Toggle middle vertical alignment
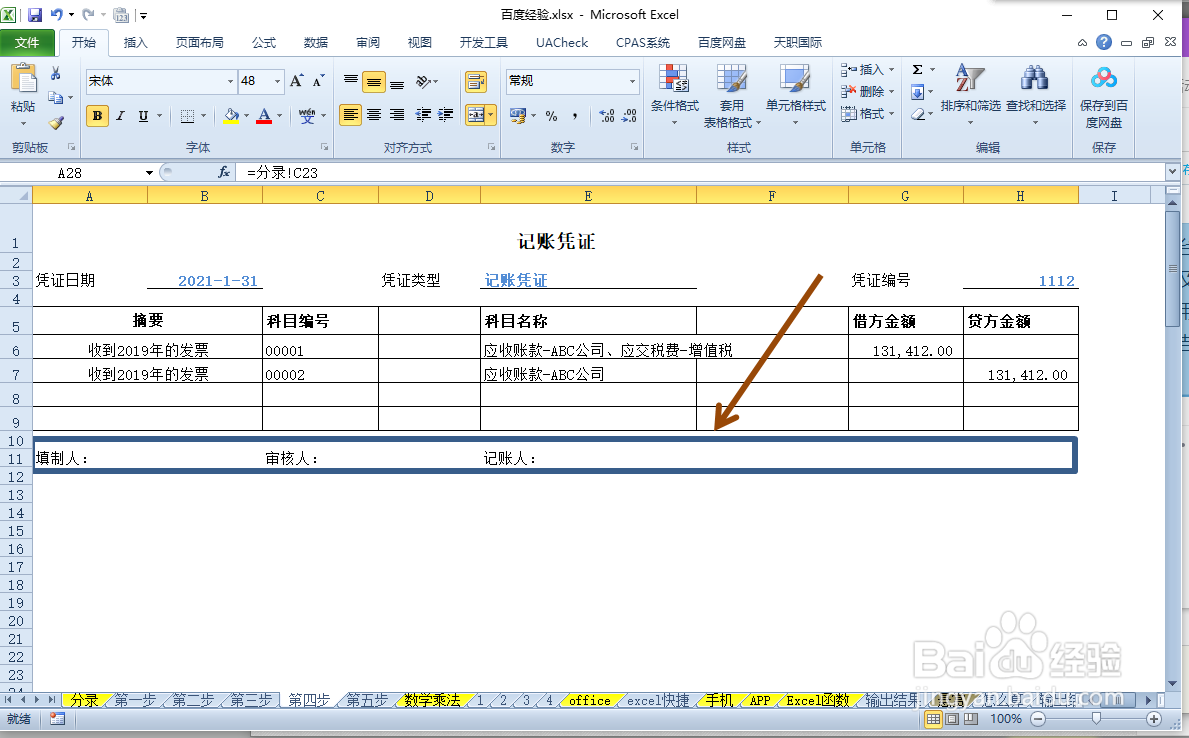 coord(374,81)
